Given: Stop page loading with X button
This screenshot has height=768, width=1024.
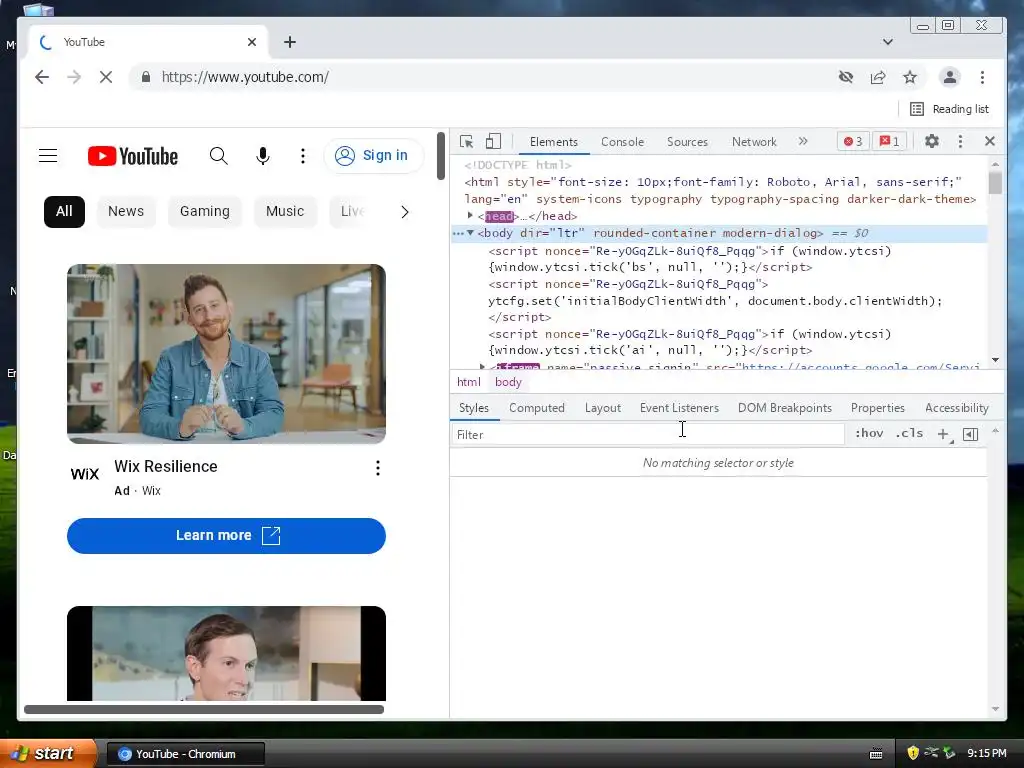Looking at the screenshot, I should [x=106, y=77].
